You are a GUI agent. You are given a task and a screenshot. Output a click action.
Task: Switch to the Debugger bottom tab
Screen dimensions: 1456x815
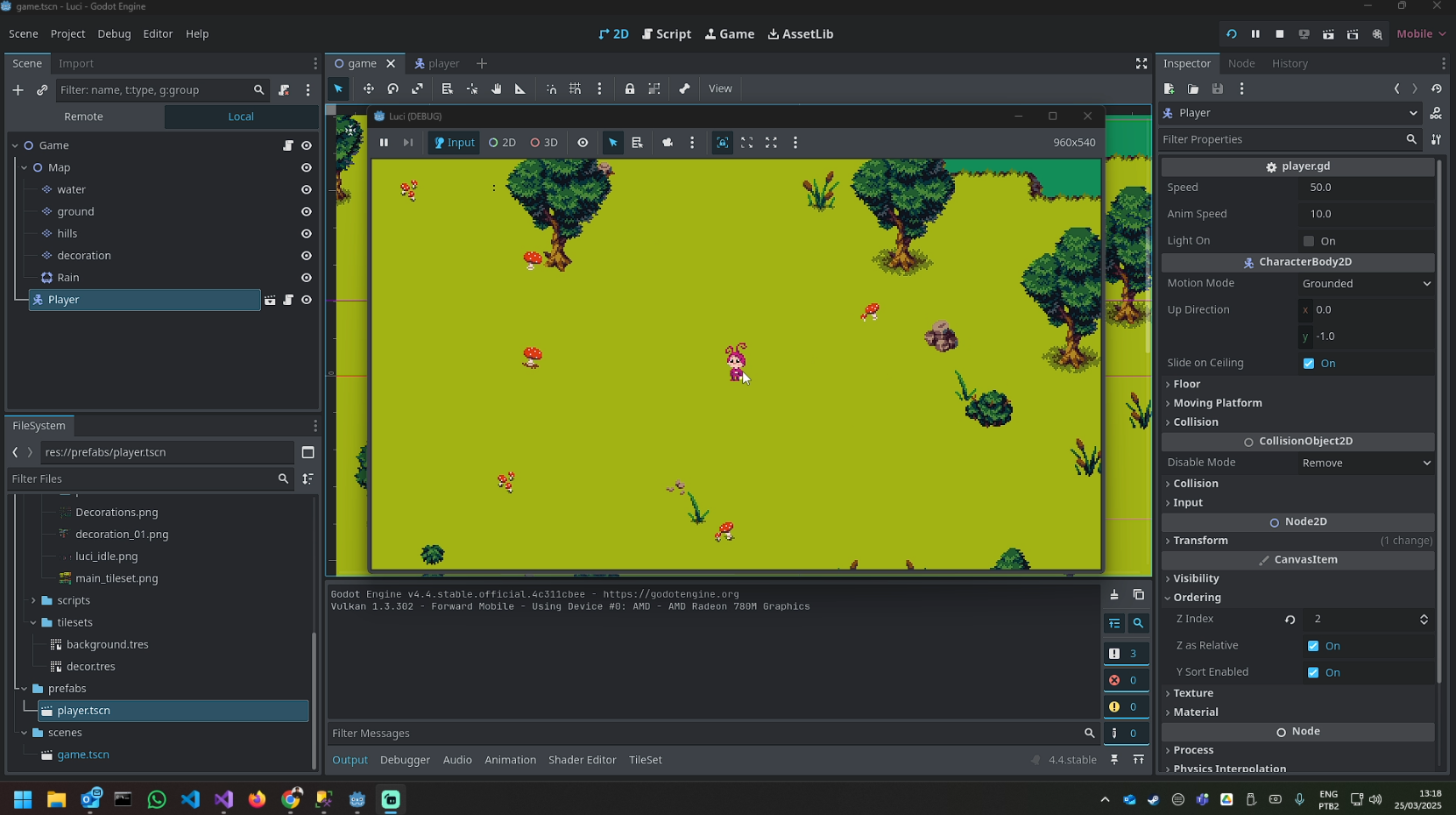point(405,760)
